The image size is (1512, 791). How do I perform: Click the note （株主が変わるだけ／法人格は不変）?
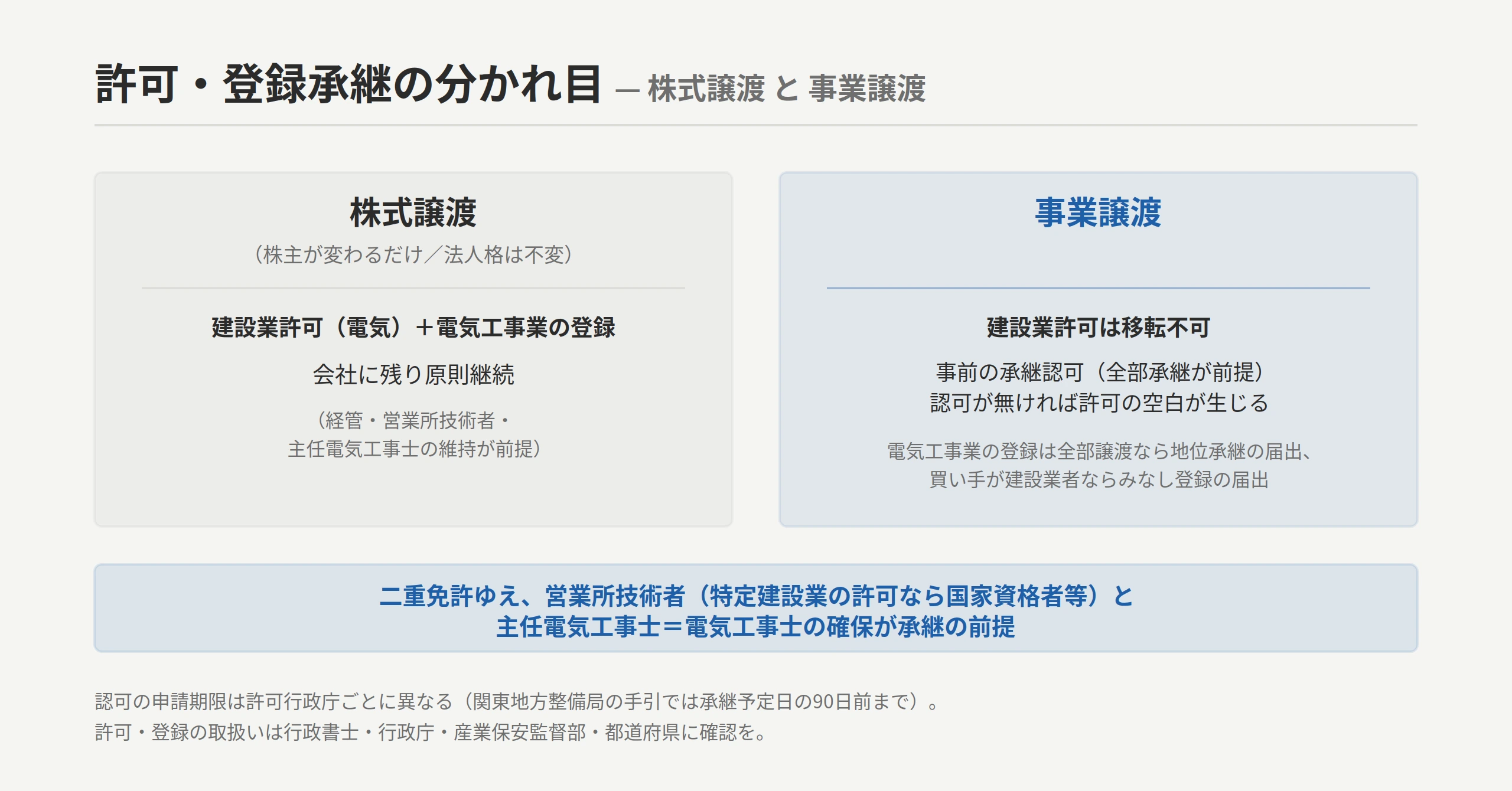[x=413, y=254]
